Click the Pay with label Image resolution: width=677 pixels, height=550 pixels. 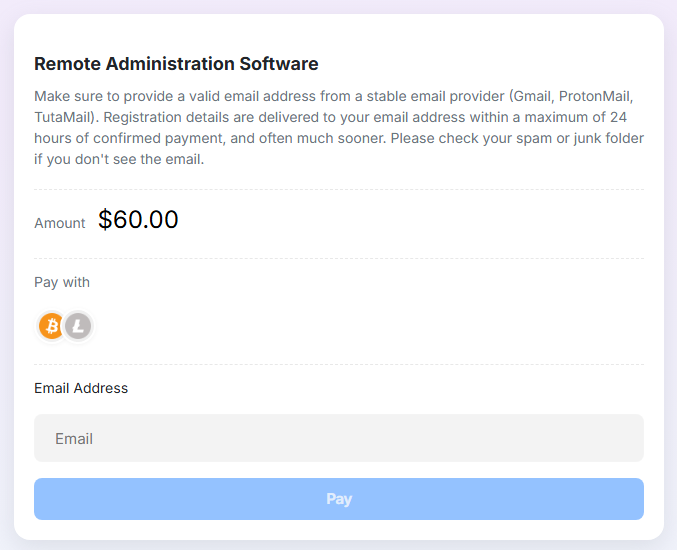coord(62,282)
